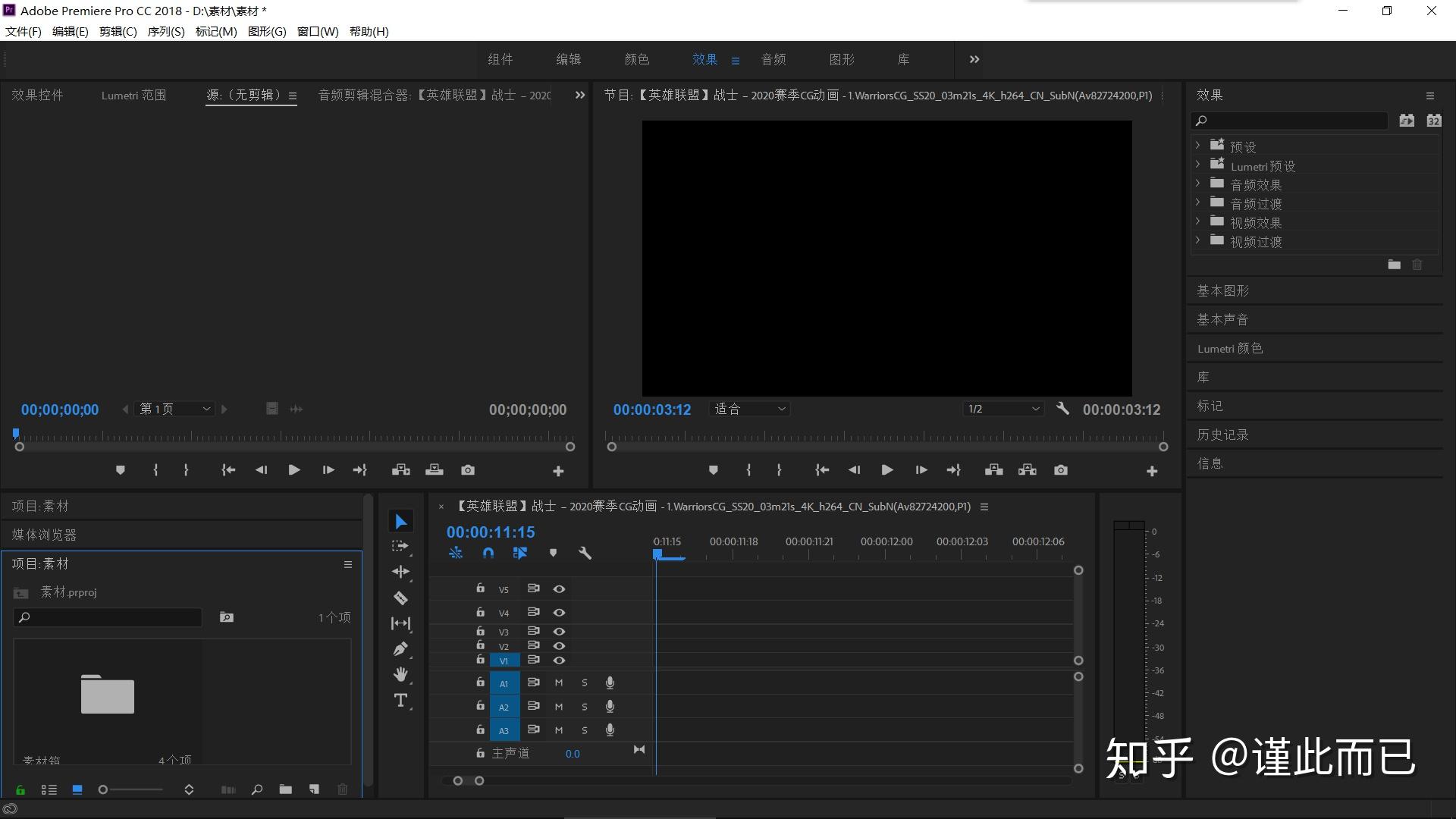Toggle V5 track output eye
Screen dimensions: 1456x819
[x=559, y=588]
